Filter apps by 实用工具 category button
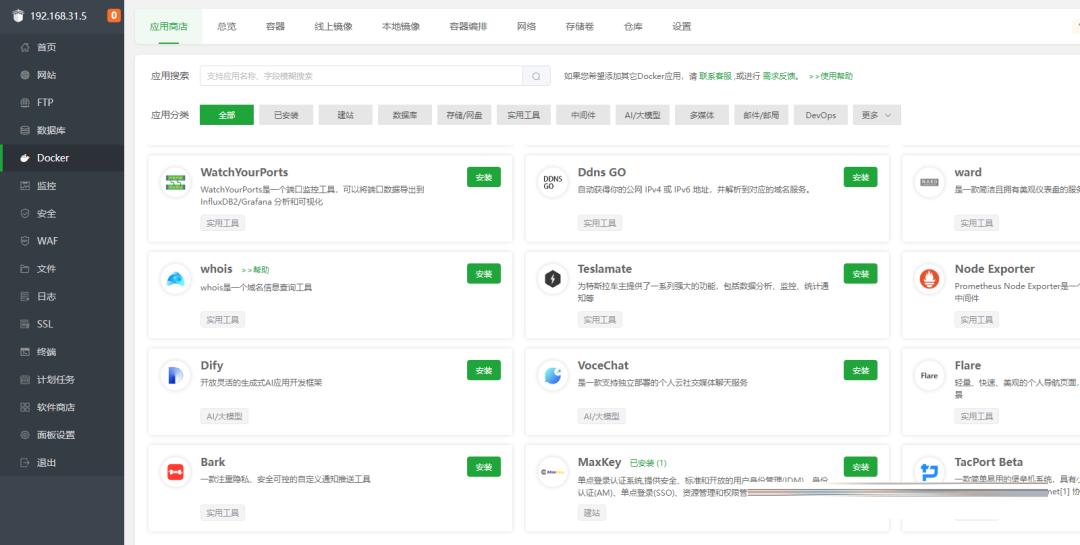This screenshot has height=545, width=1080. (523, 115)
